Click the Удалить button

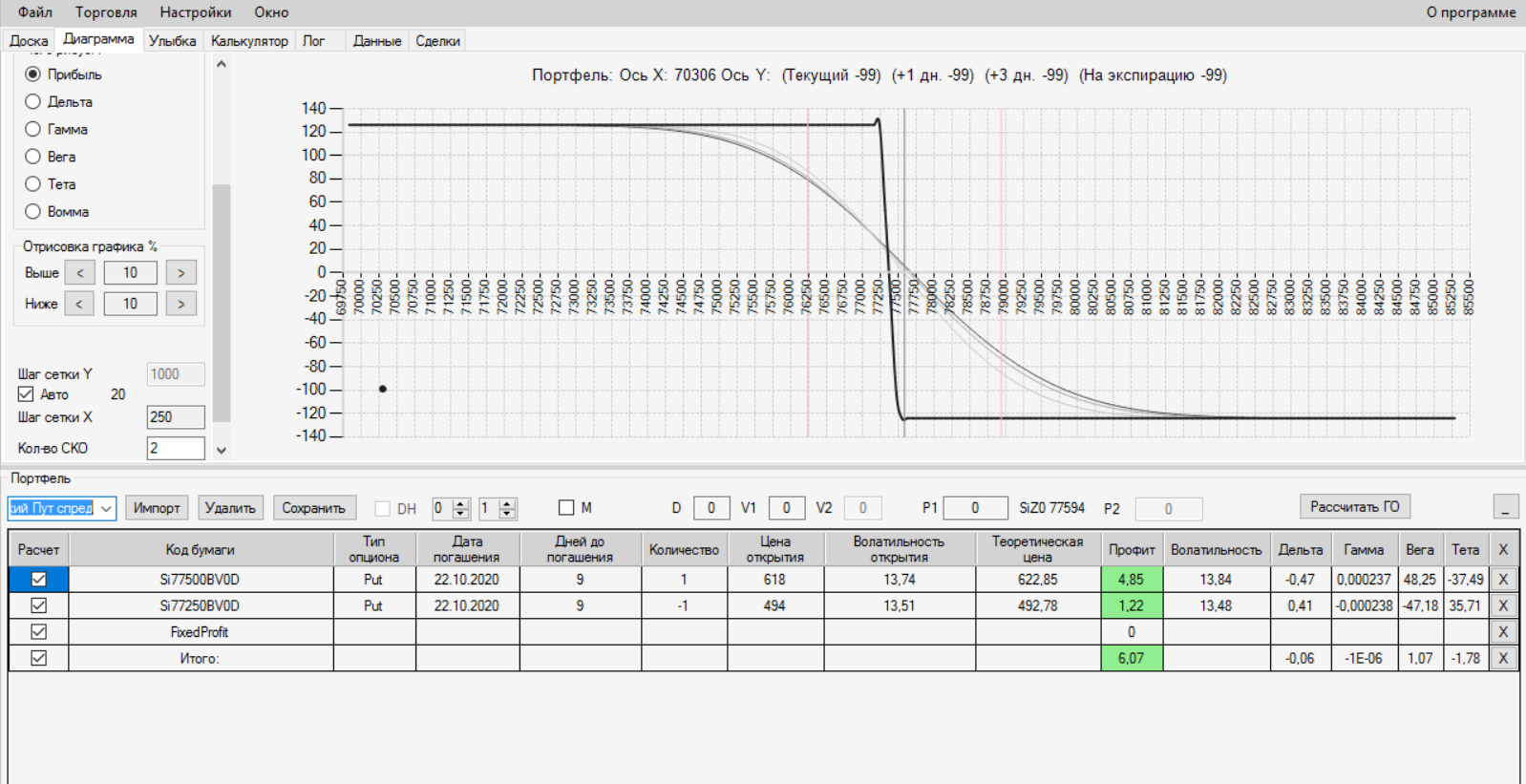tap(231, 508)
